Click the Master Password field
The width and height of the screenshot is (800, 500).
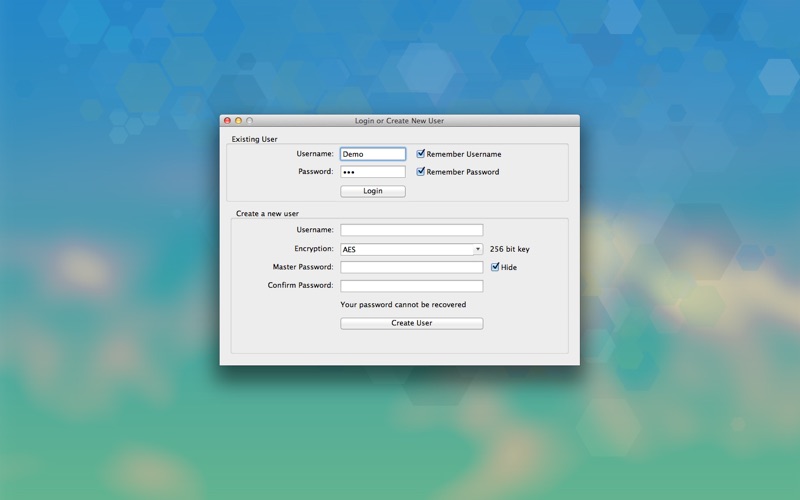click(412, 267)
